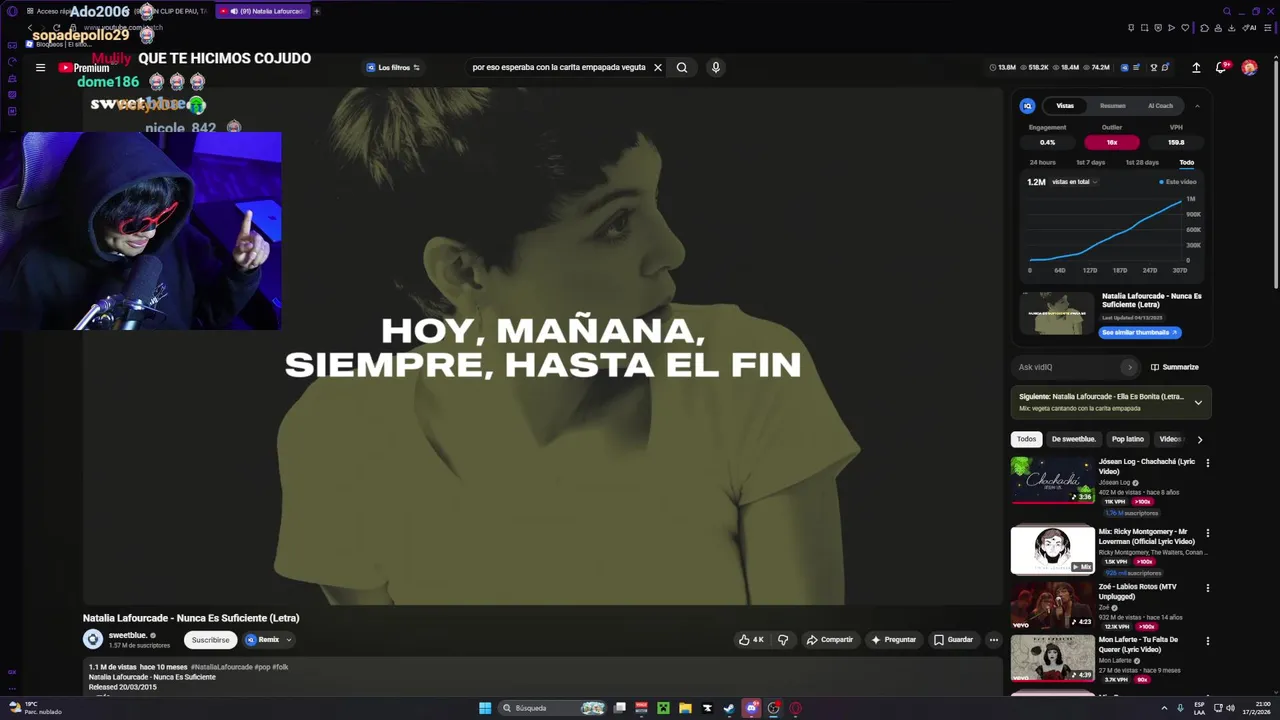
Task: Open Los filtros dropdown
Action: [393, 68]
